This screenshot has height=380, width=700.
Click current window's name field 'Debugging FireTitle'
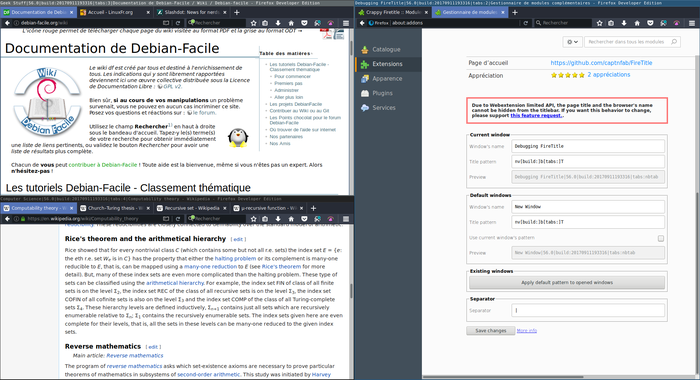pyautogui.click(x=588, y=146)
